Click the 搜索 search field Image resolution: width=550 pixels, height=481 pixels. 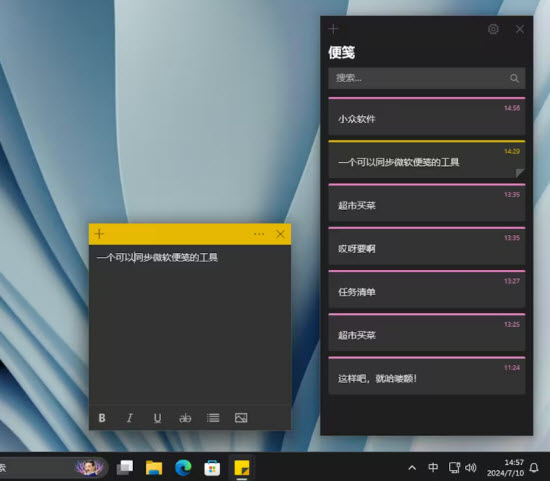427,78
